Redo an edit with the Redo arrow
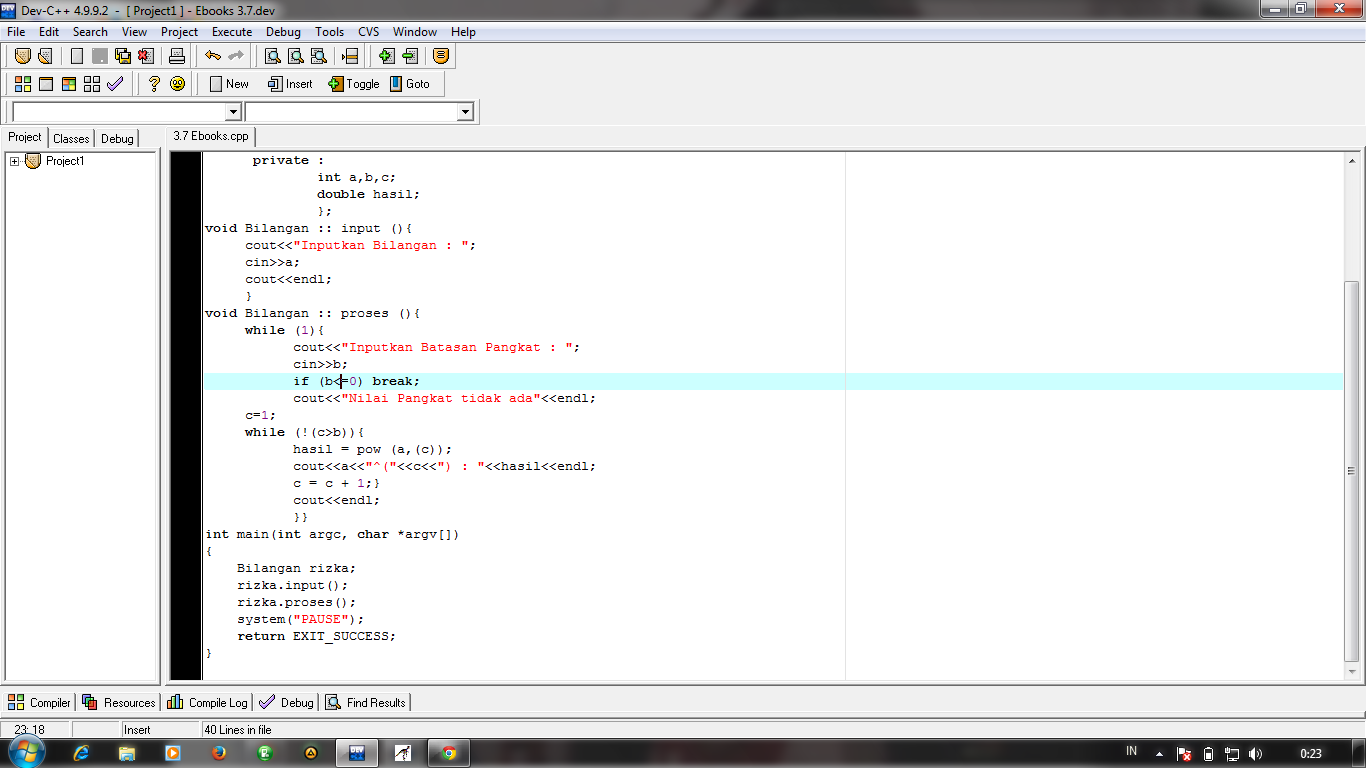Viewport: 1368px width, 772px height. (237, 56)
